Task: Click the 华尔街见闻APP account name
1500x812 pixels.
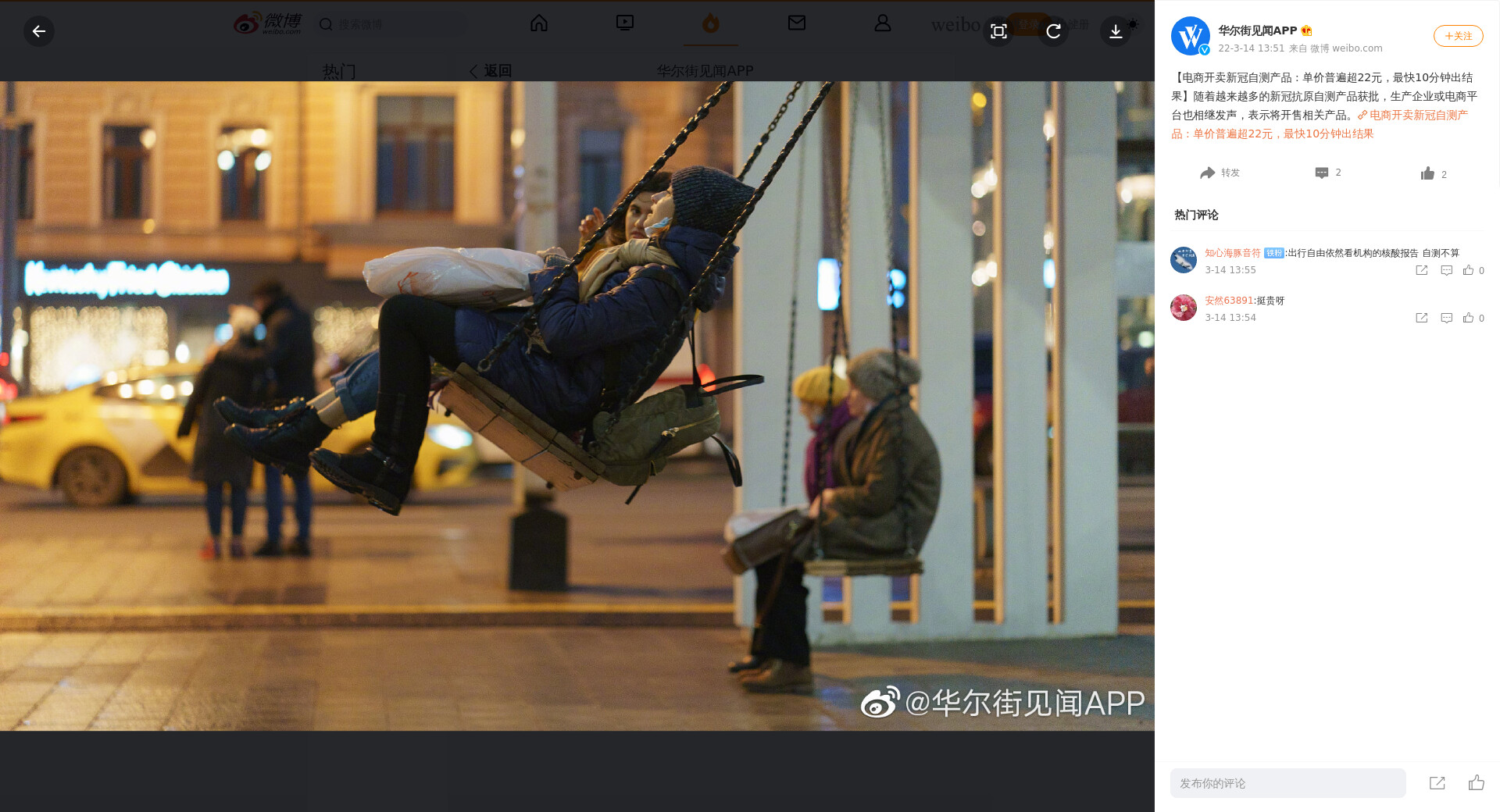Action: [1257, 30]
